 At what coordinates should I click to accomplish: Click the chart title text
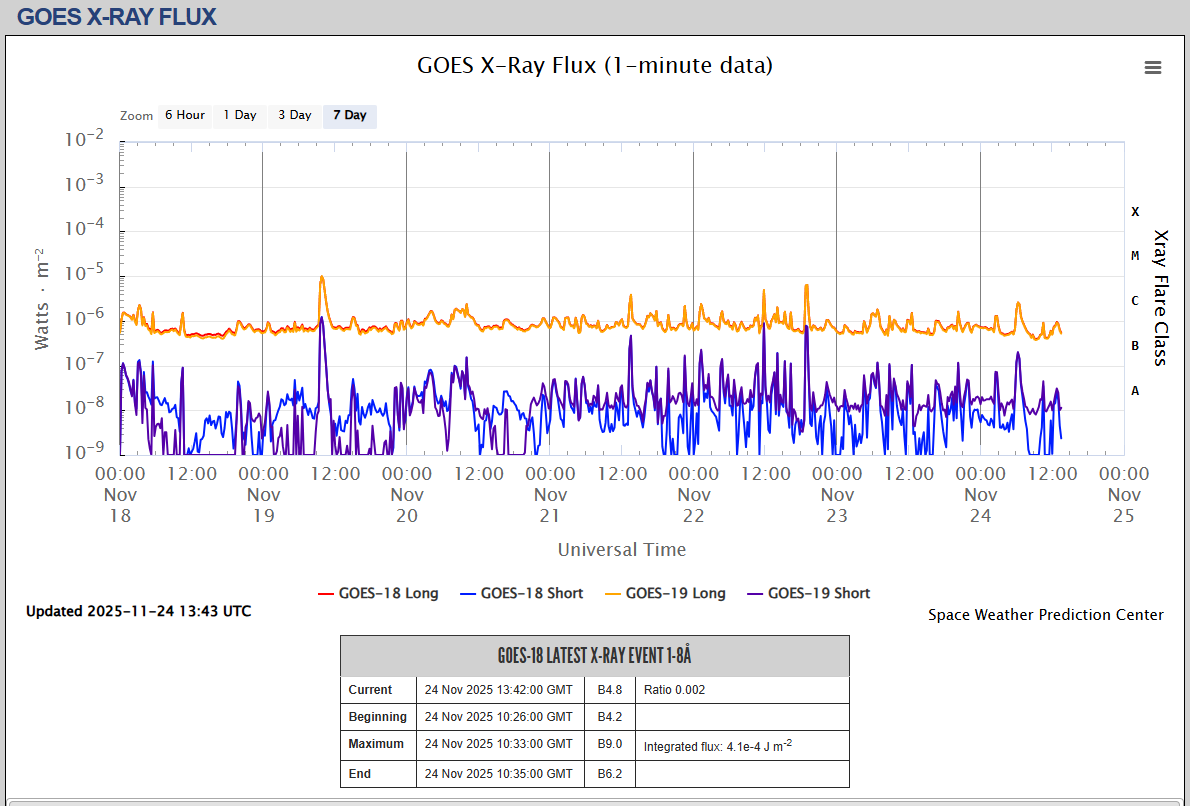pos(594,66)
